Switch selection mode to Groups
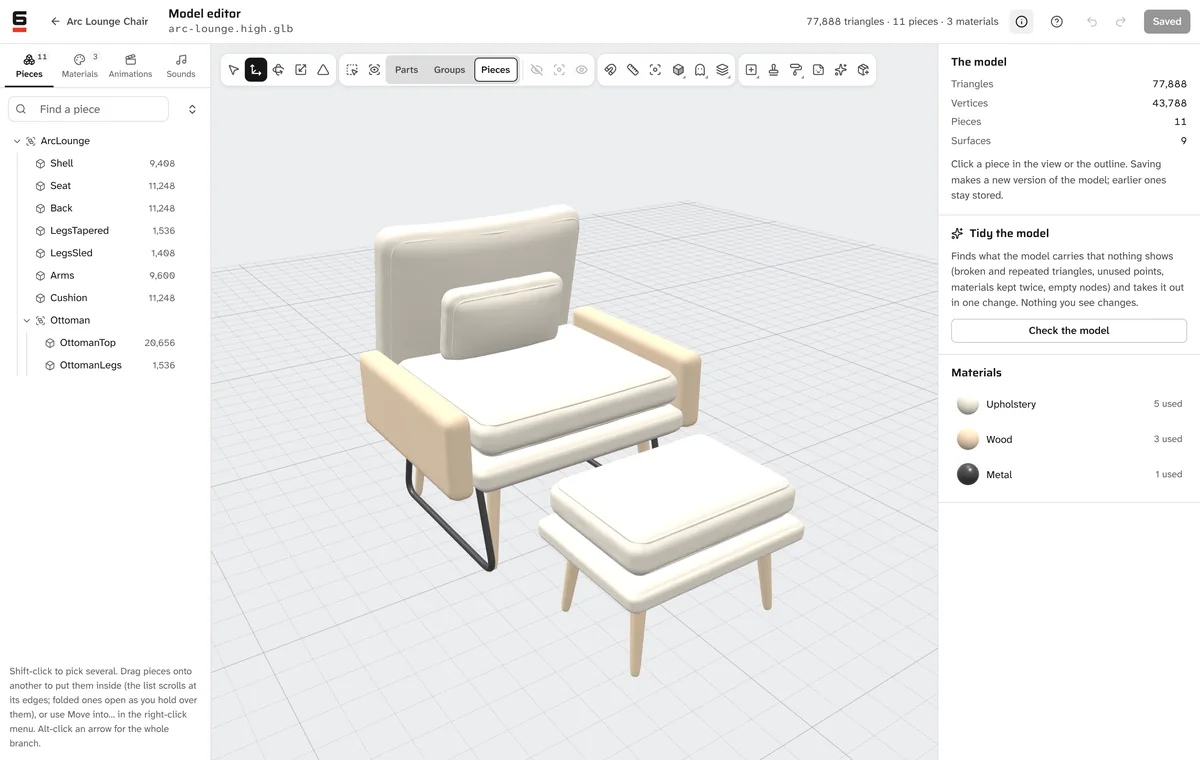 pos(449,70)
